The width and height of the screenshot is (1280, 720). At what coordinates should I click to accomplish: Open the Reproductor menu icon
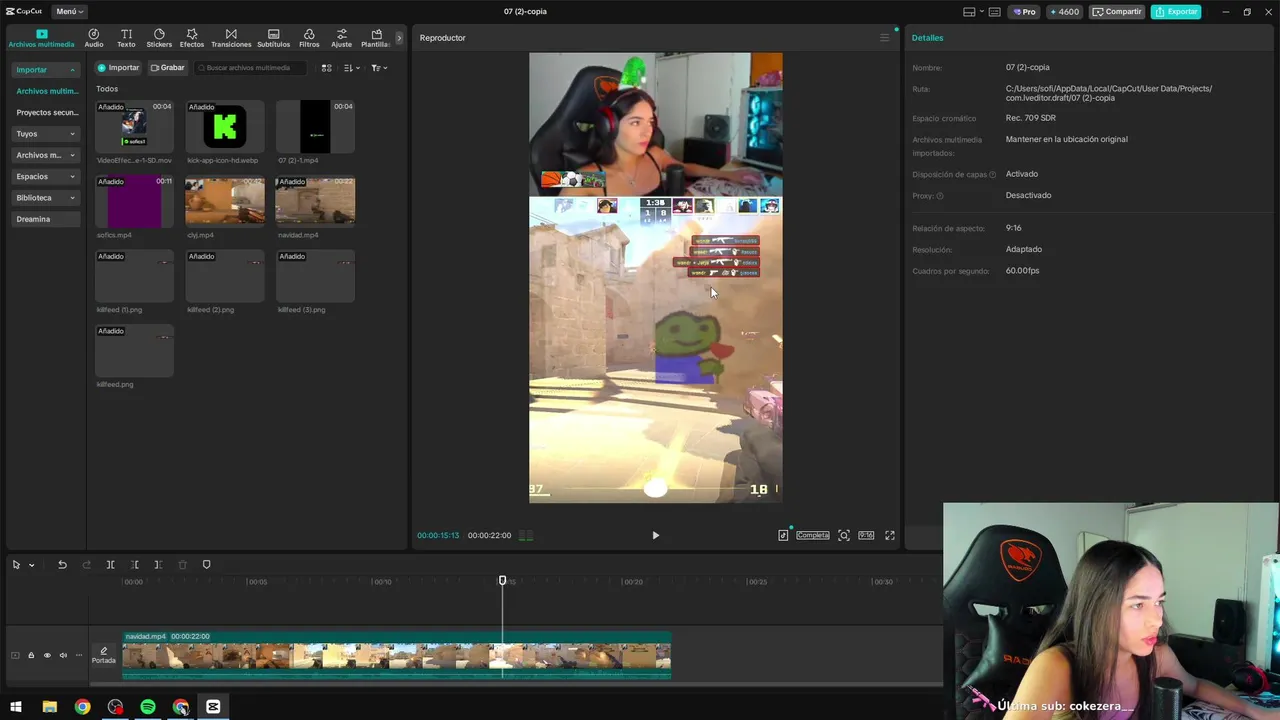tap(884, 38)
